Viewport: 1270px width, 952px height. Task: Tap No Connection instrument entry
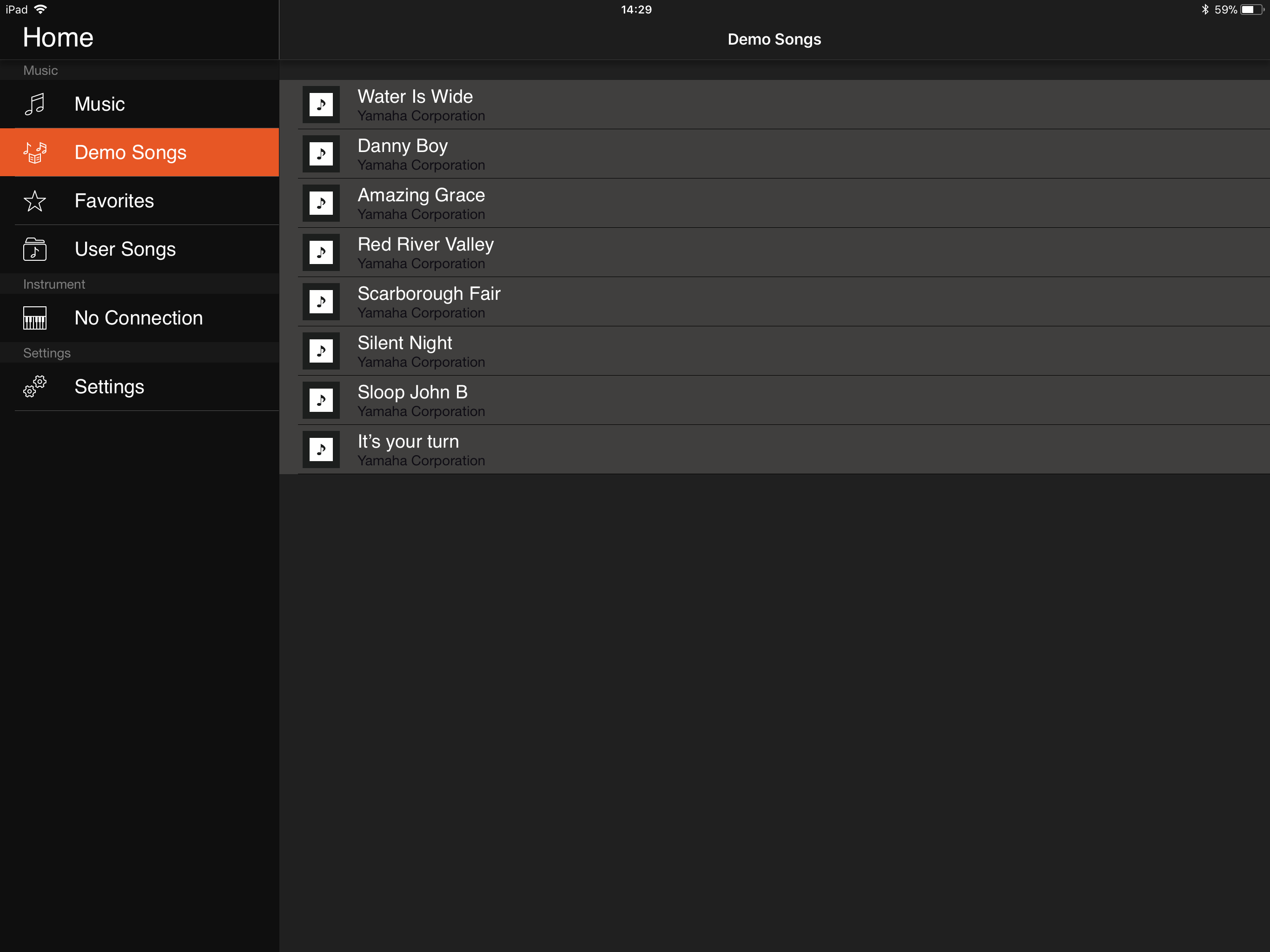pos(139,318)
